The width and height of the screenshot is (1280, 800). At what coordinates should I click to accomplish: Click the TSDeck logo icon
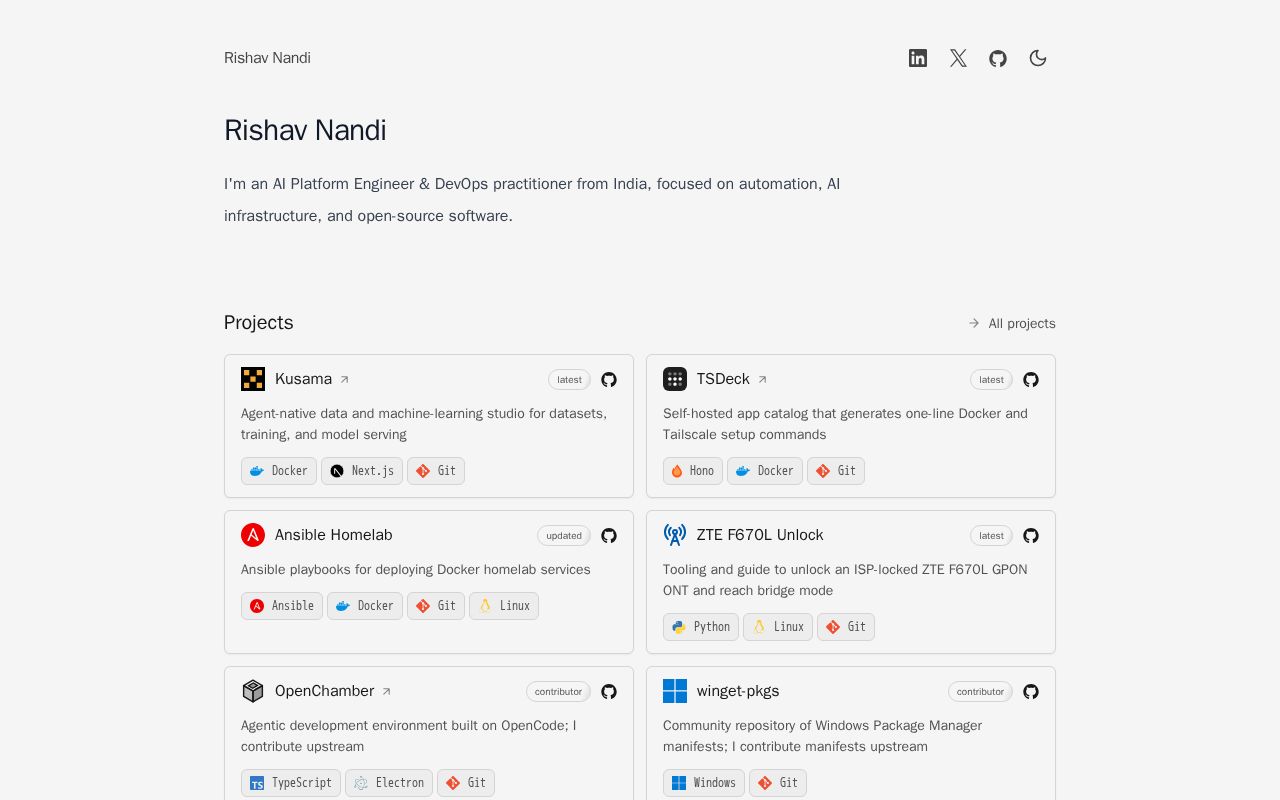675,379
